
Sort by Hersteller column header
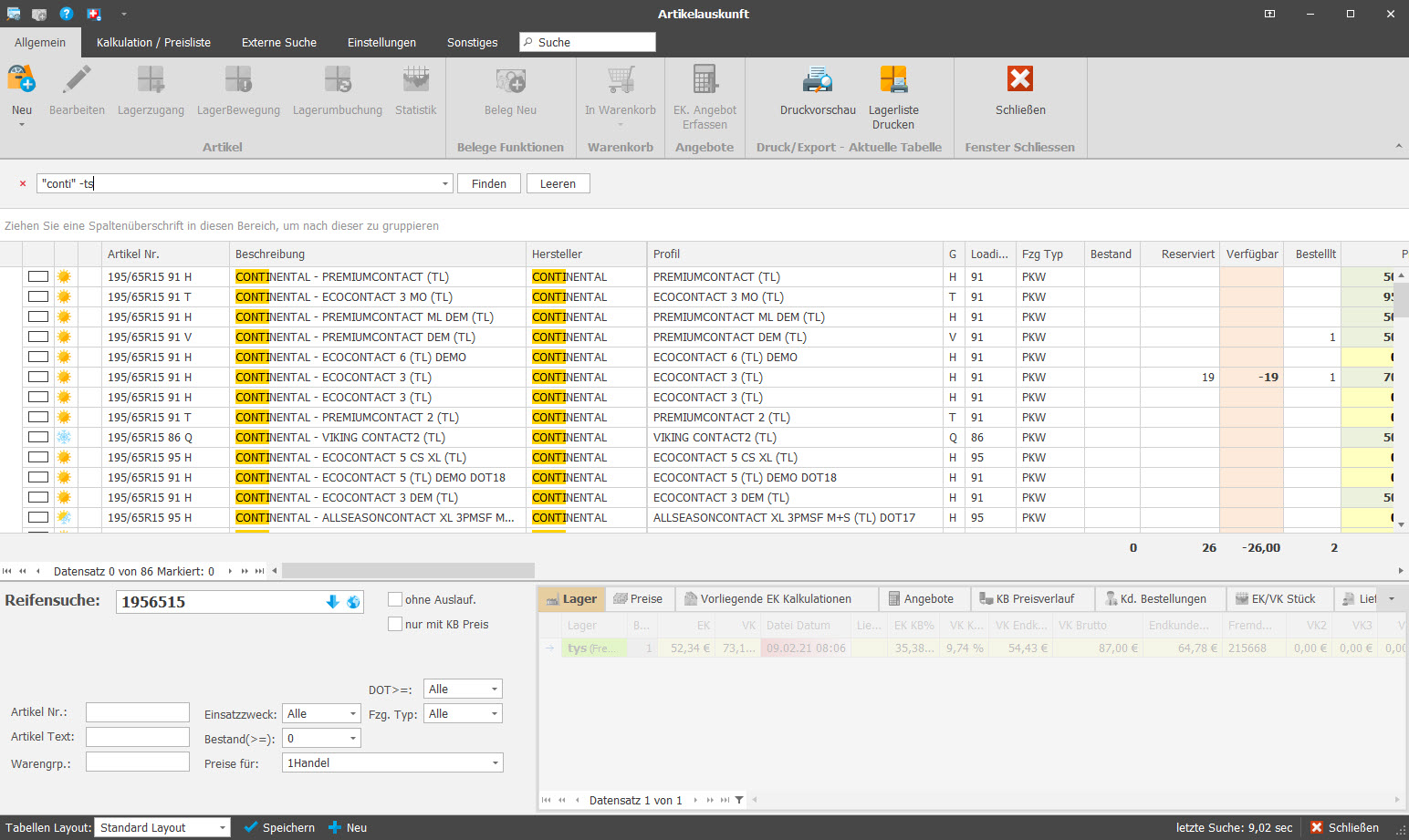(x=585, y=254)
